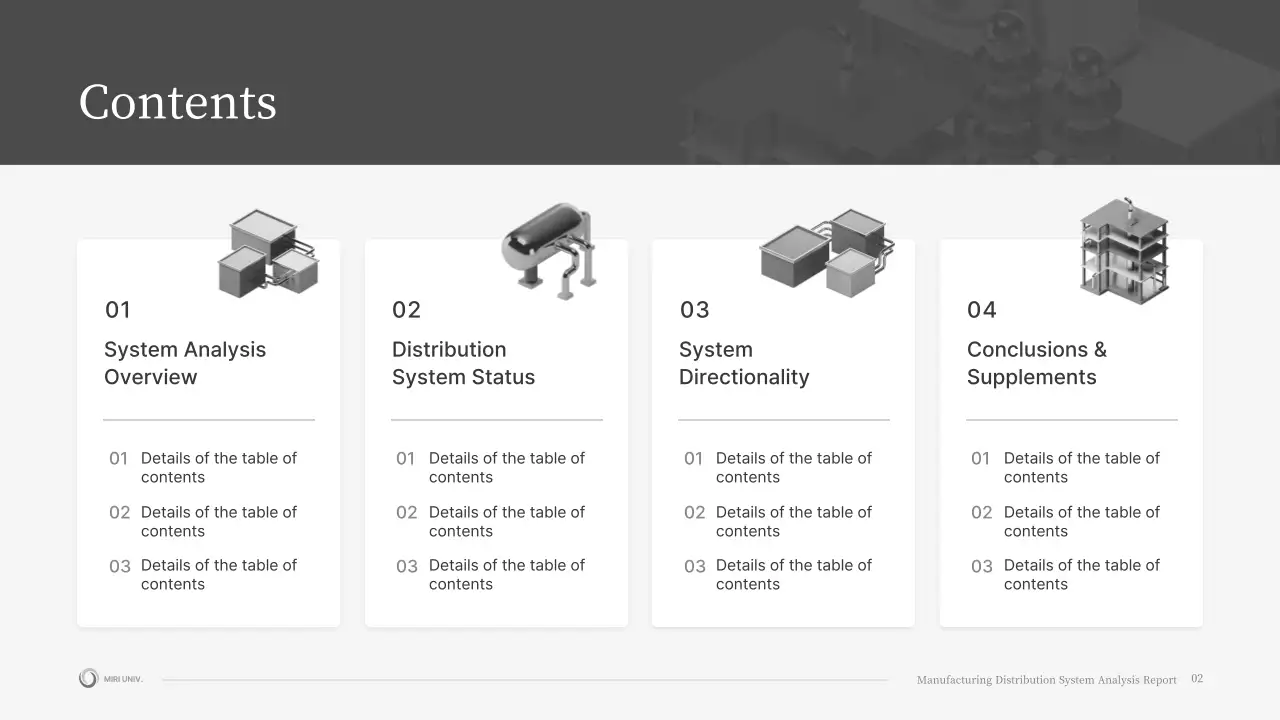Click the machinery boxes illustration above section 01
This screenshot has height=720, width=1280.
(x=267, y=250)
